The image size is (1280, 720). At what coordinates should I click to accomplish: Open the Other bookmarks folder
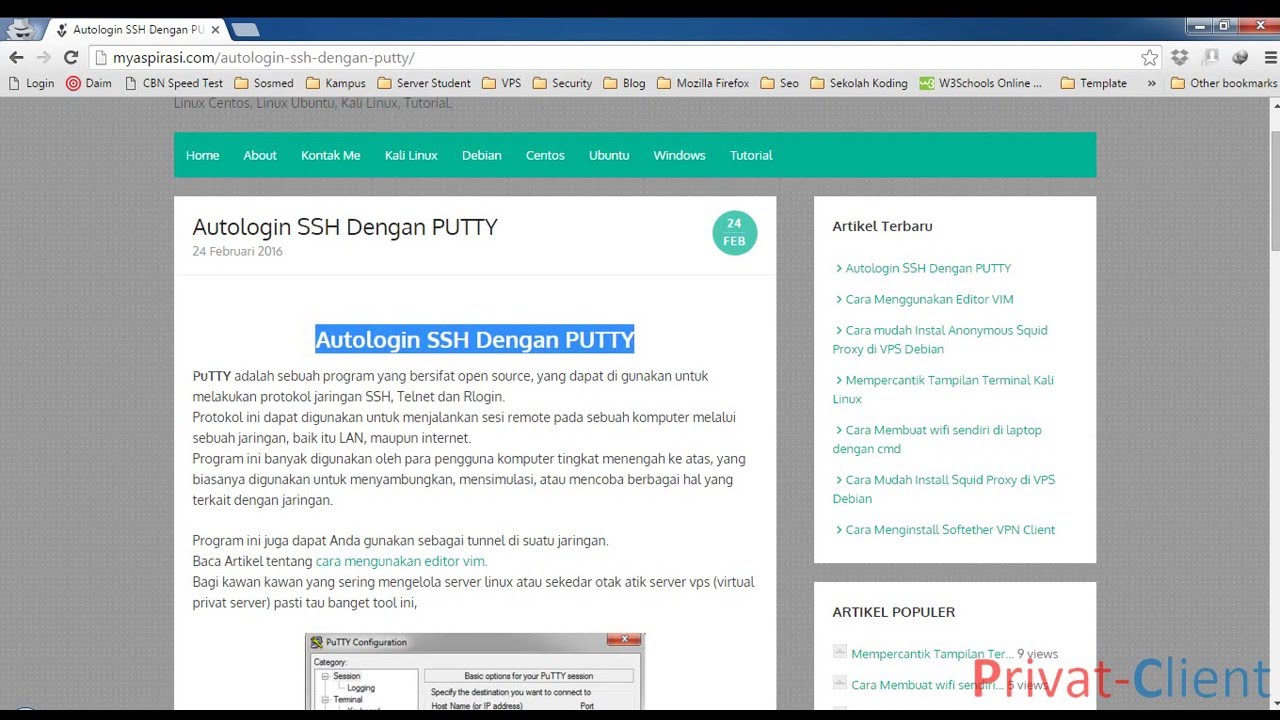coord(1223,83)
